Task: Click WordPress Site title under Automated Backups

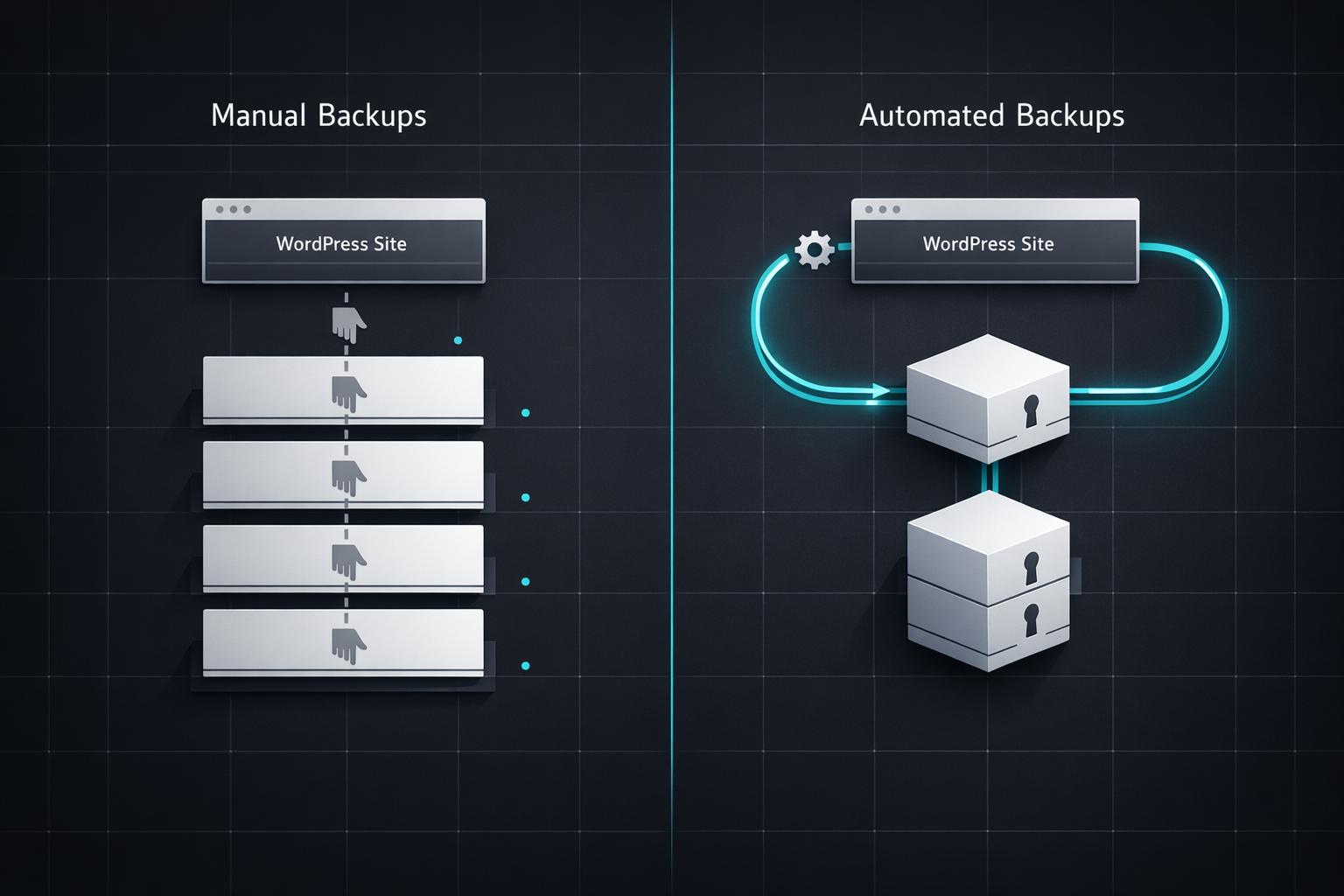Action: tap(988, 244)
